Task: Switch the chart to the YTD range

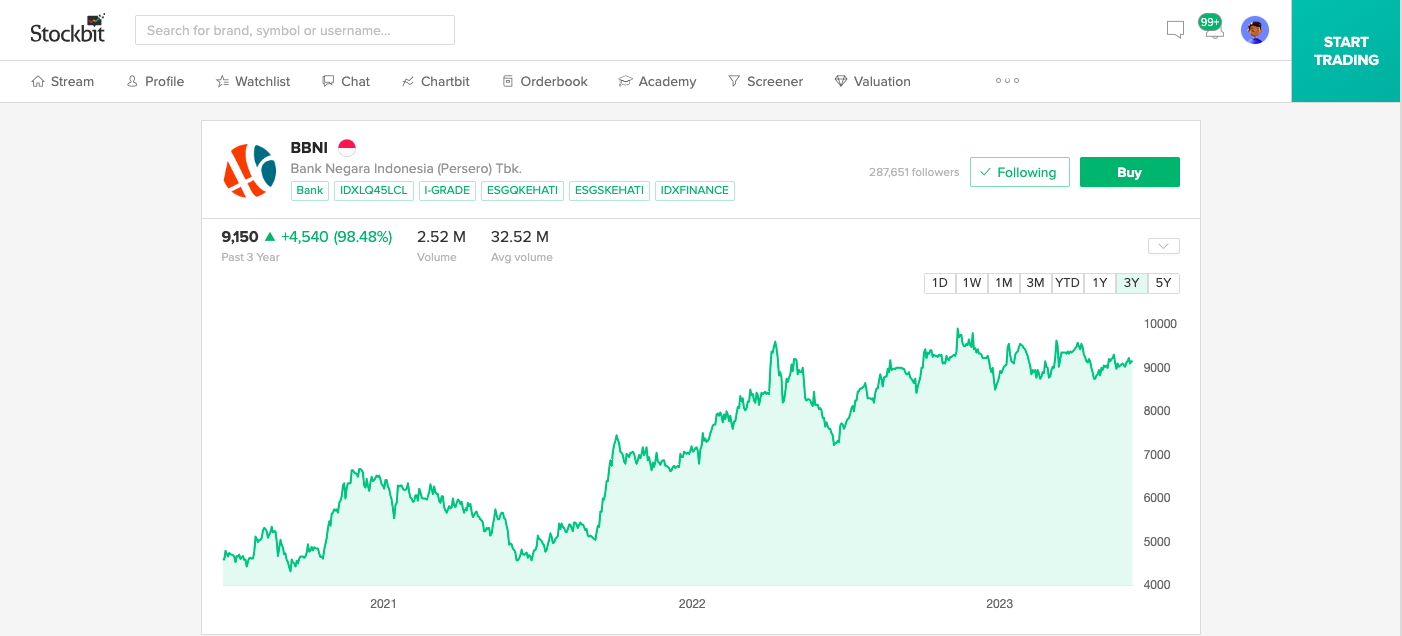Action: point(1067,283)
